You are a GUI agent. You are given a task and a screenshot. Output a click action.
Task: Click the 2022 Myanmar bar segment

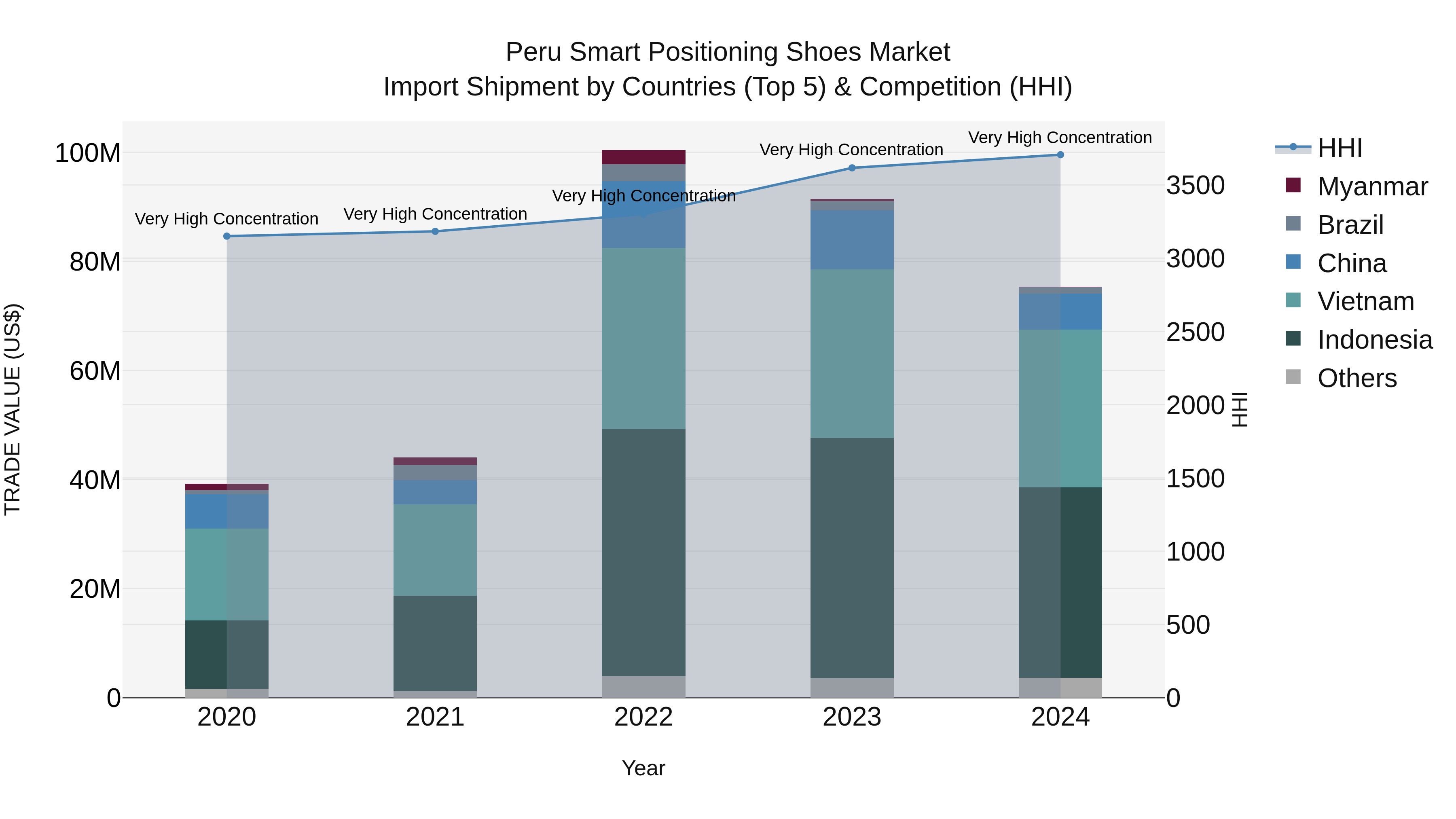[644, 157]
